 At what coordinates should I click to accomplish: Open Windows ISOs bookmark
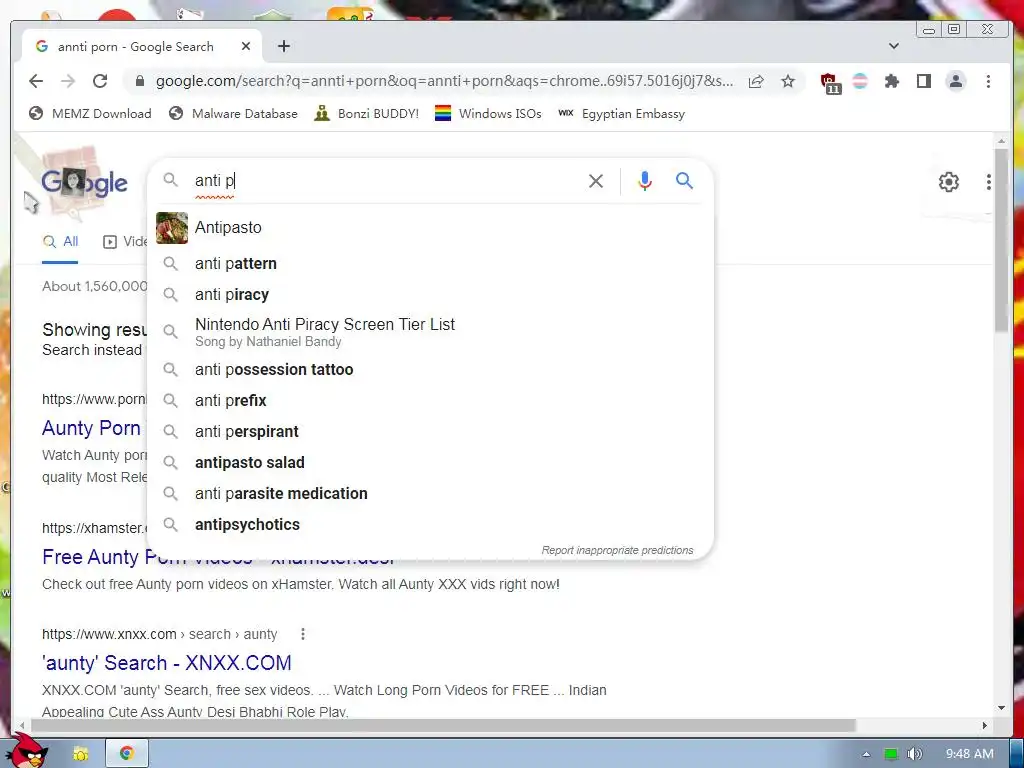488,114
